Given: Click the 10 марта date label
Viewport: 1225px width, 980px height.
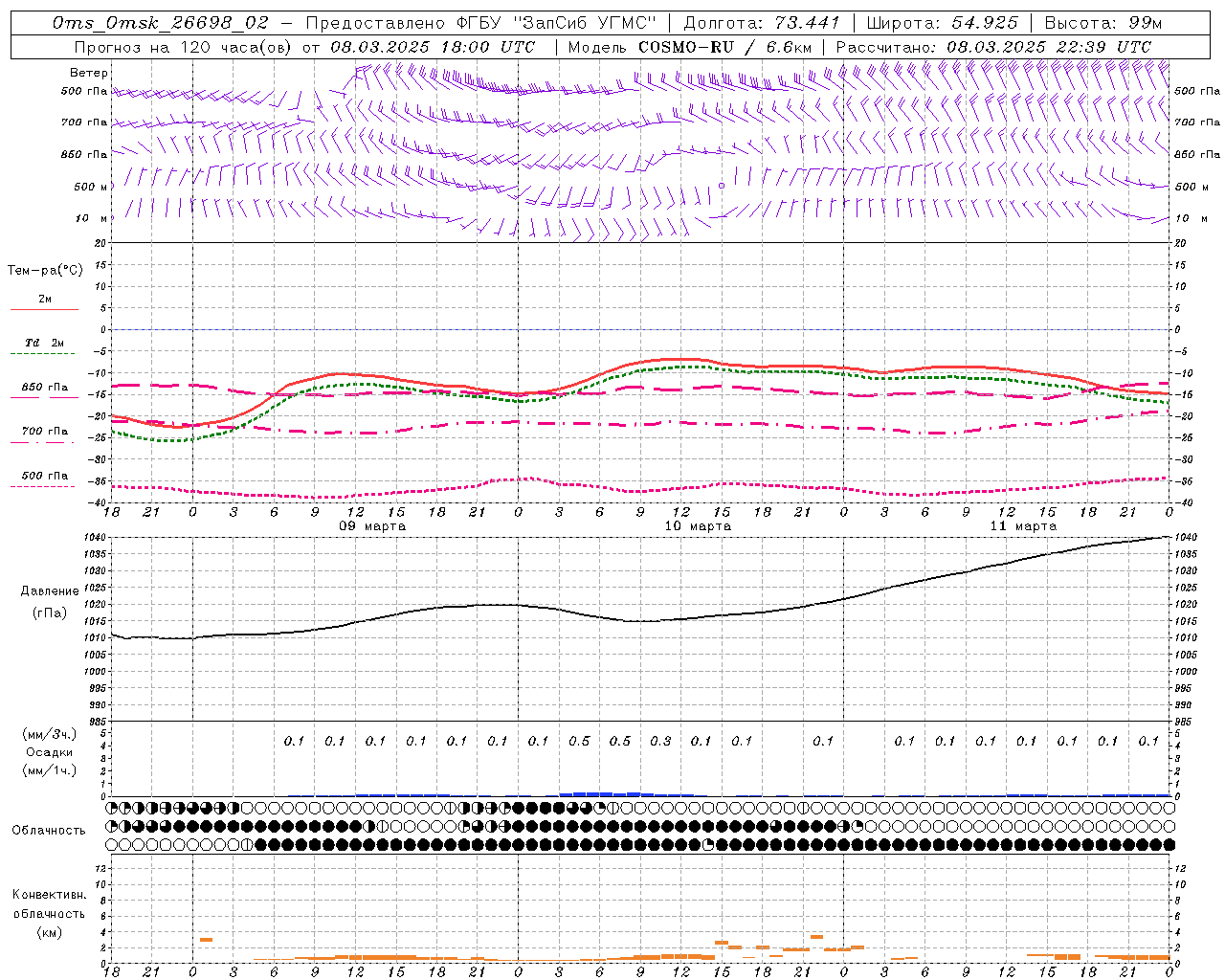Looking at the screenshot, I should click(698, 526).
